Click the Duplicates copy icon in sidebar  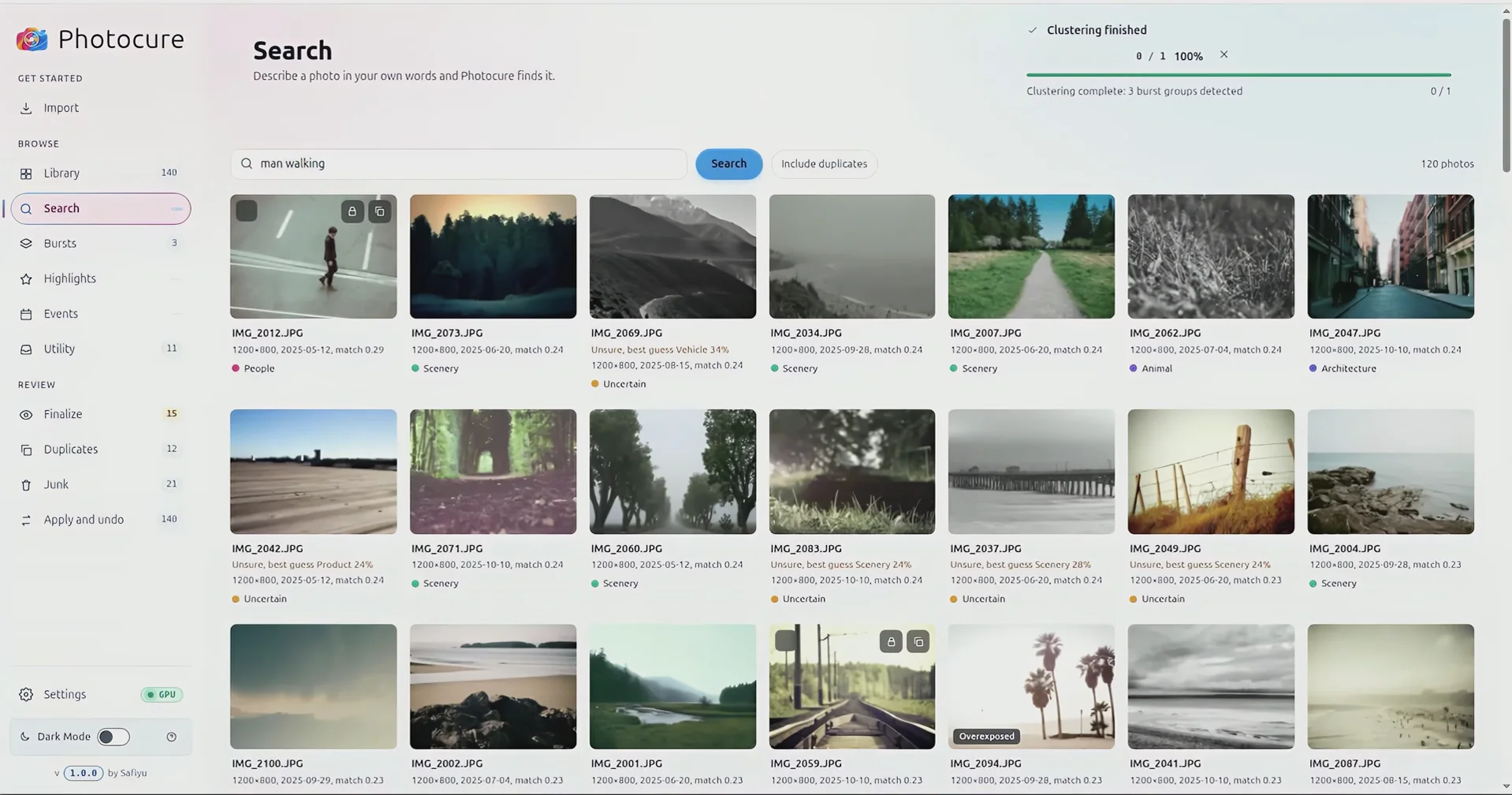pyautogui.click(x=26, y=450)
